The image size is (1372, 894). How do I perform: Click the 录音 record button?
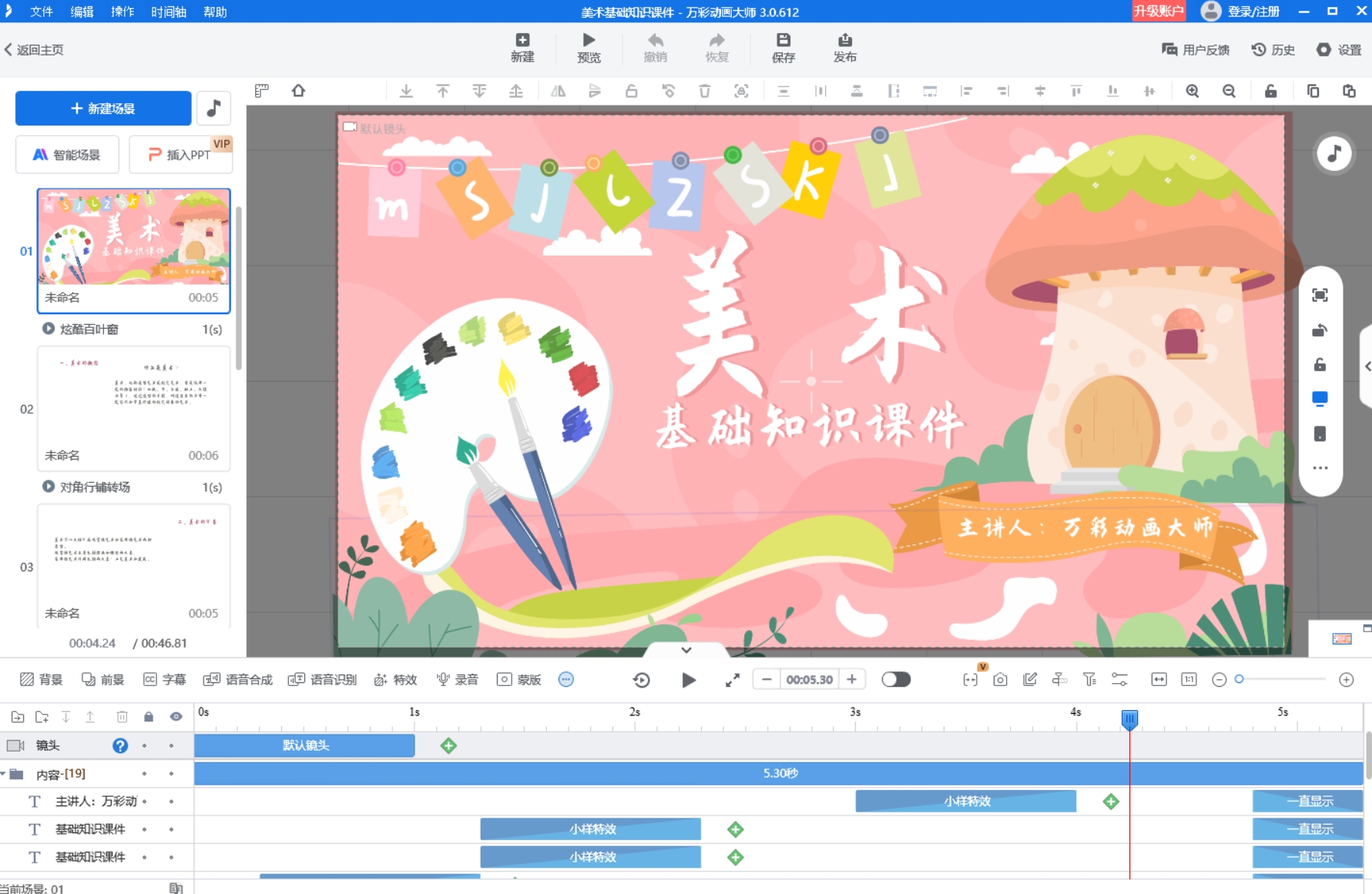(x=458, y=679)
